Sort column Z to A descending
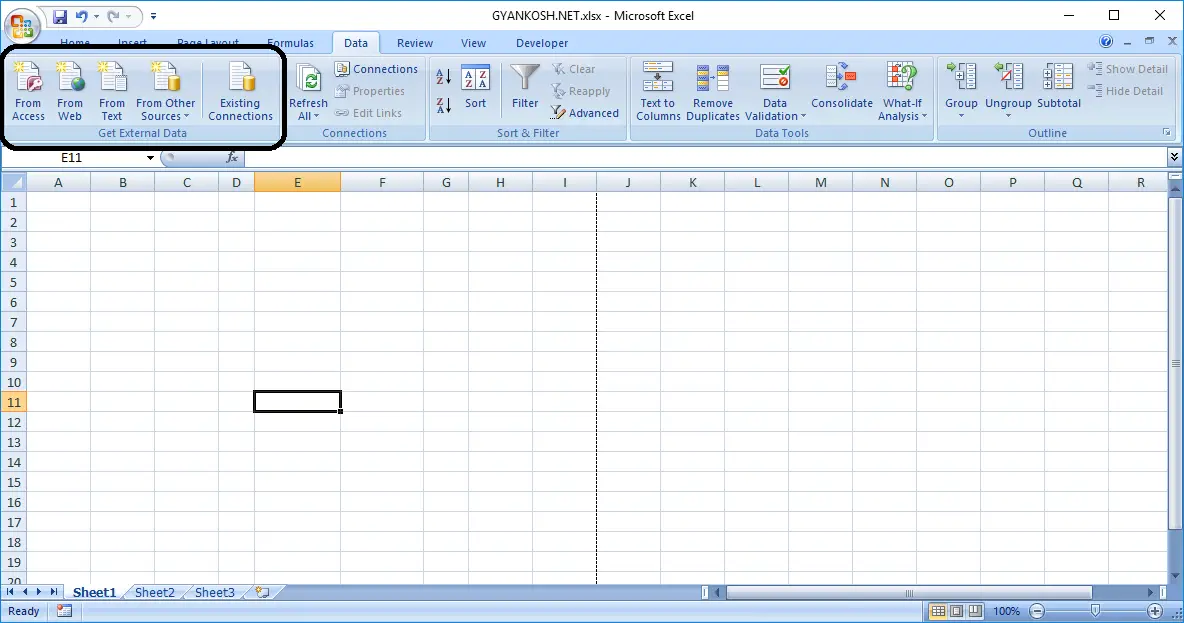1184x623 pixels. tap(444, 105)
